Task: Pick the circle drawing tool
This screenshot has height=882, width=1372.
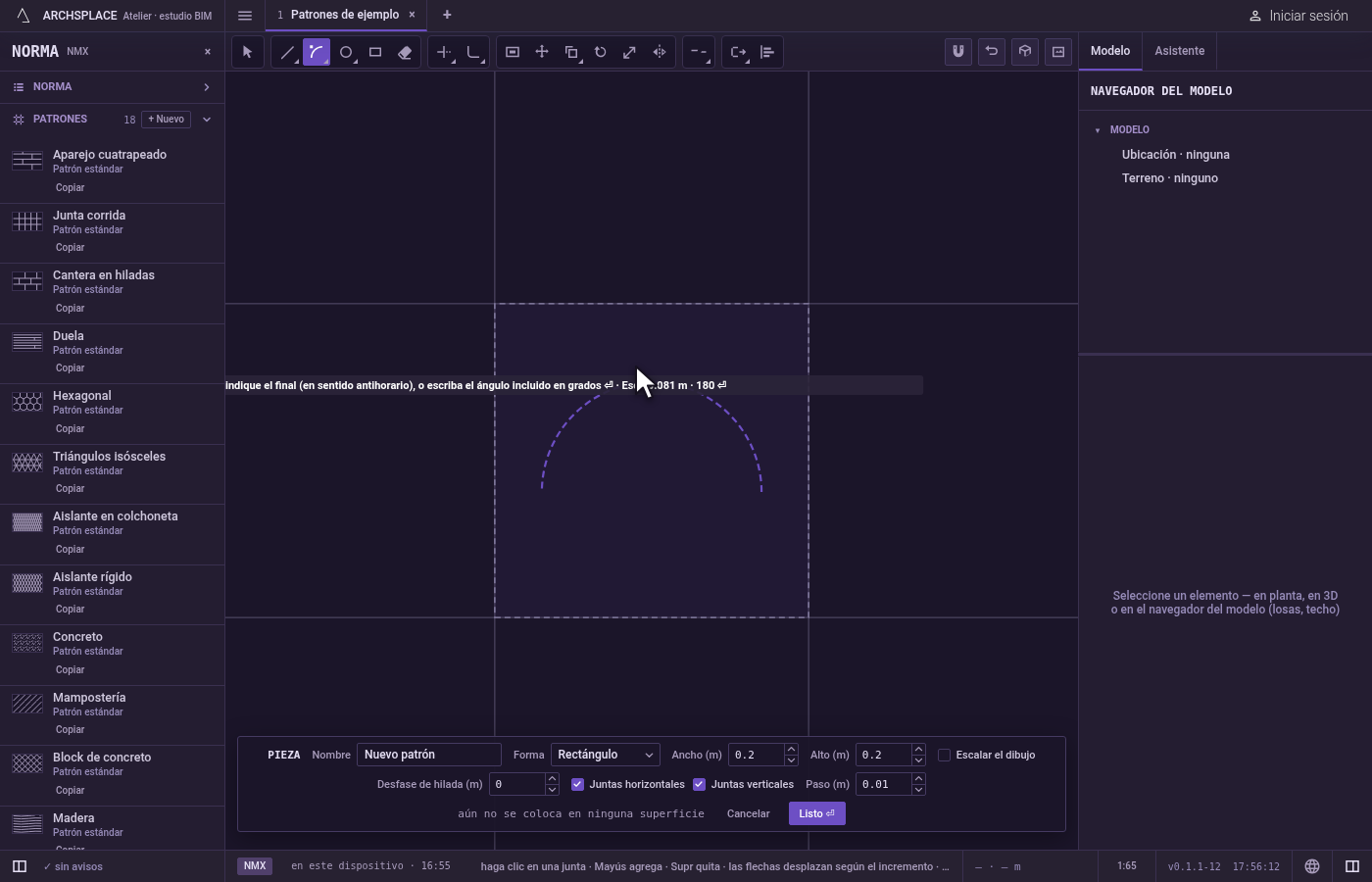Action: [x=346, y=52]
